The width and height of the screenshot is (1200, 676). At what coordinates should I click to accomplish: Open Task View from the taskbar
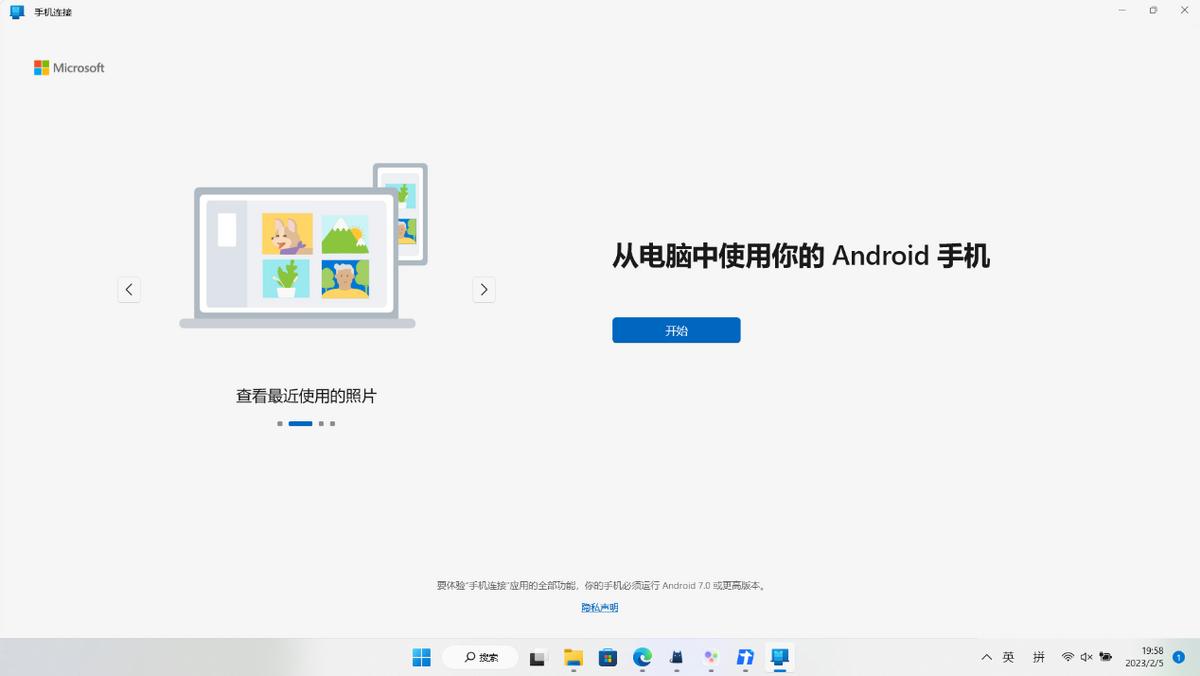538,657
